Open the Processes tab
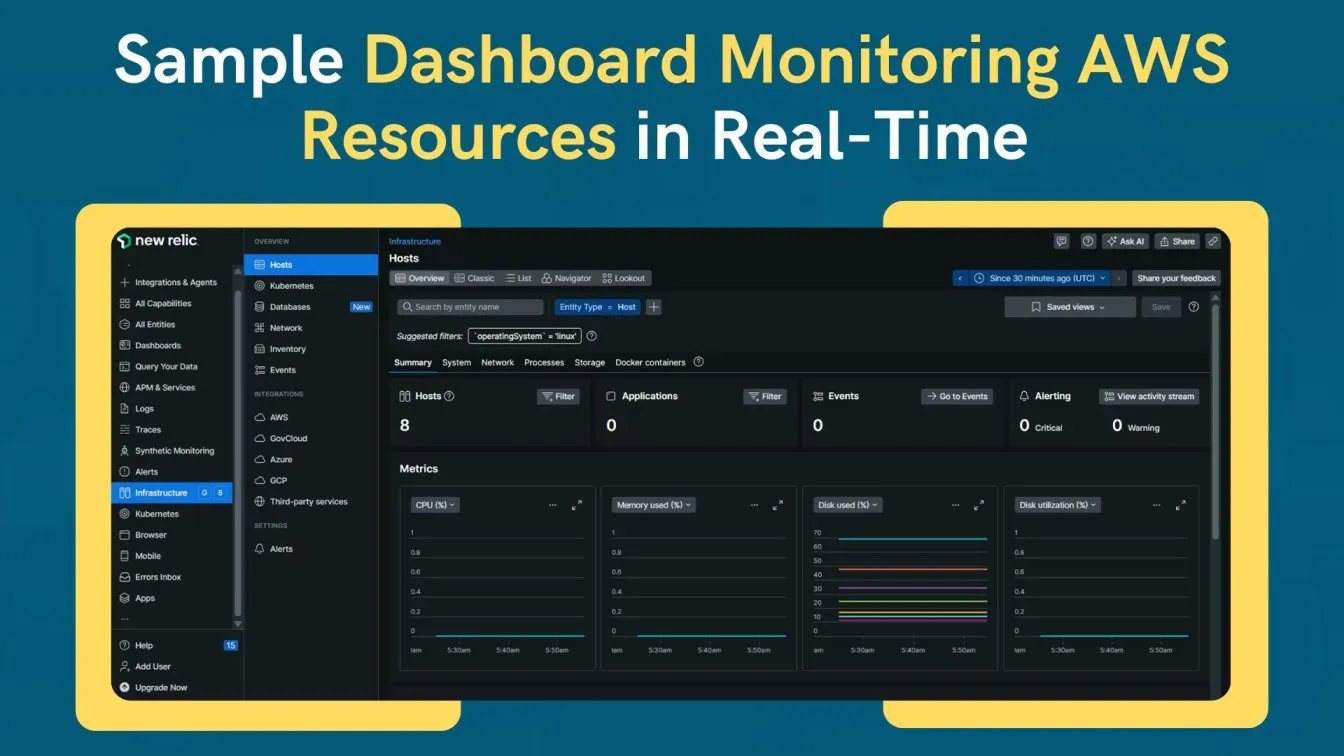The image size is (1344, 756). [x=544, y=362]
